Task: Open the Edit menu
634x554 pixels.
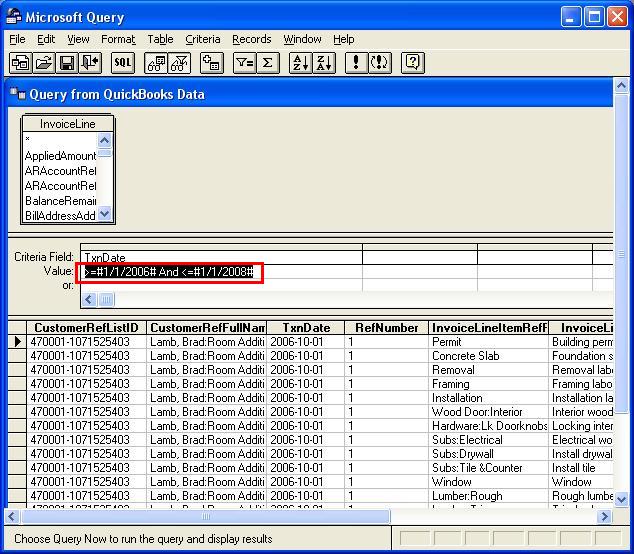Action: pos(46,39)
